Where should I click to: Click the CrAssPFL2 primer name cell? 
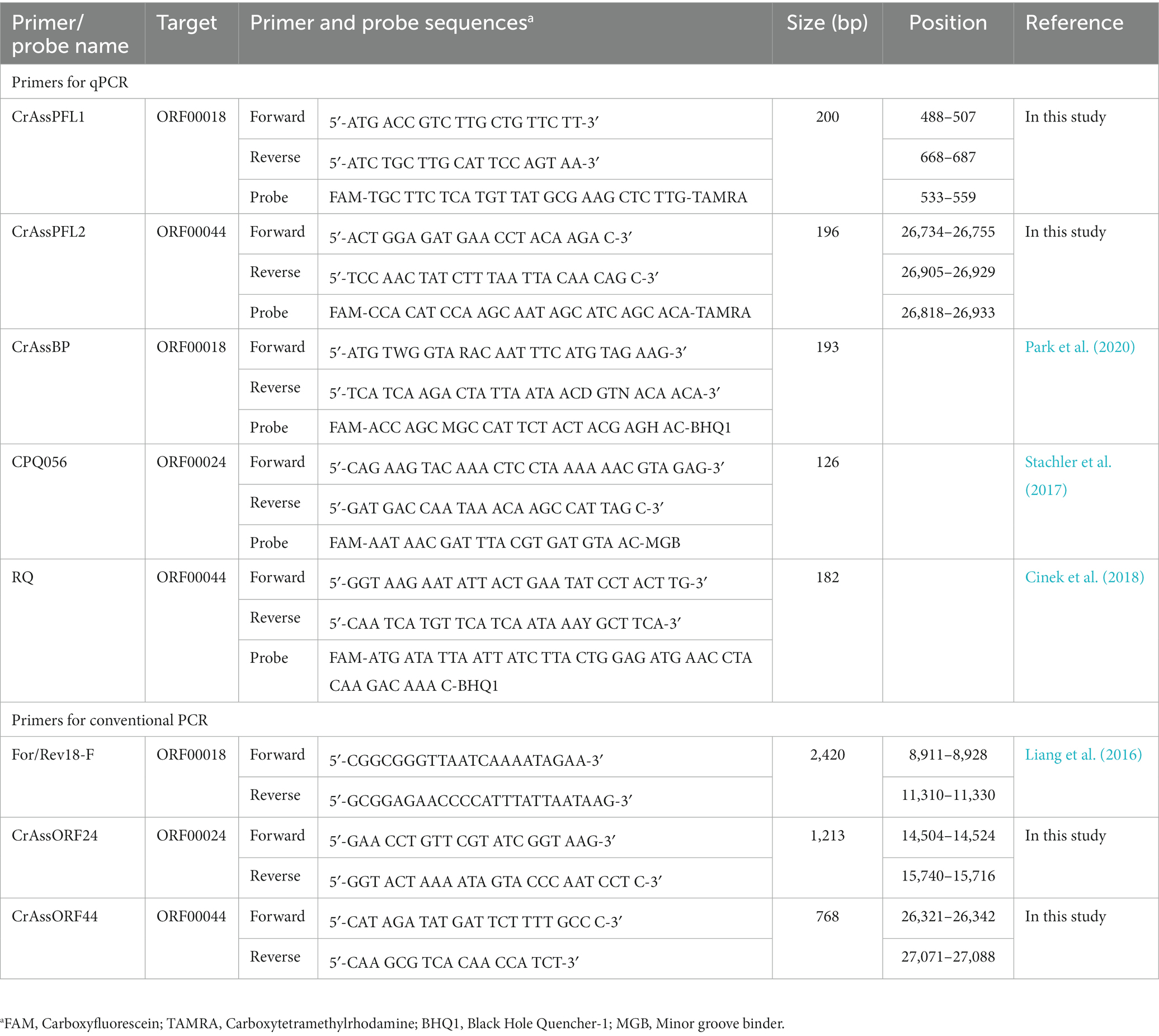(x=72, y=271)
